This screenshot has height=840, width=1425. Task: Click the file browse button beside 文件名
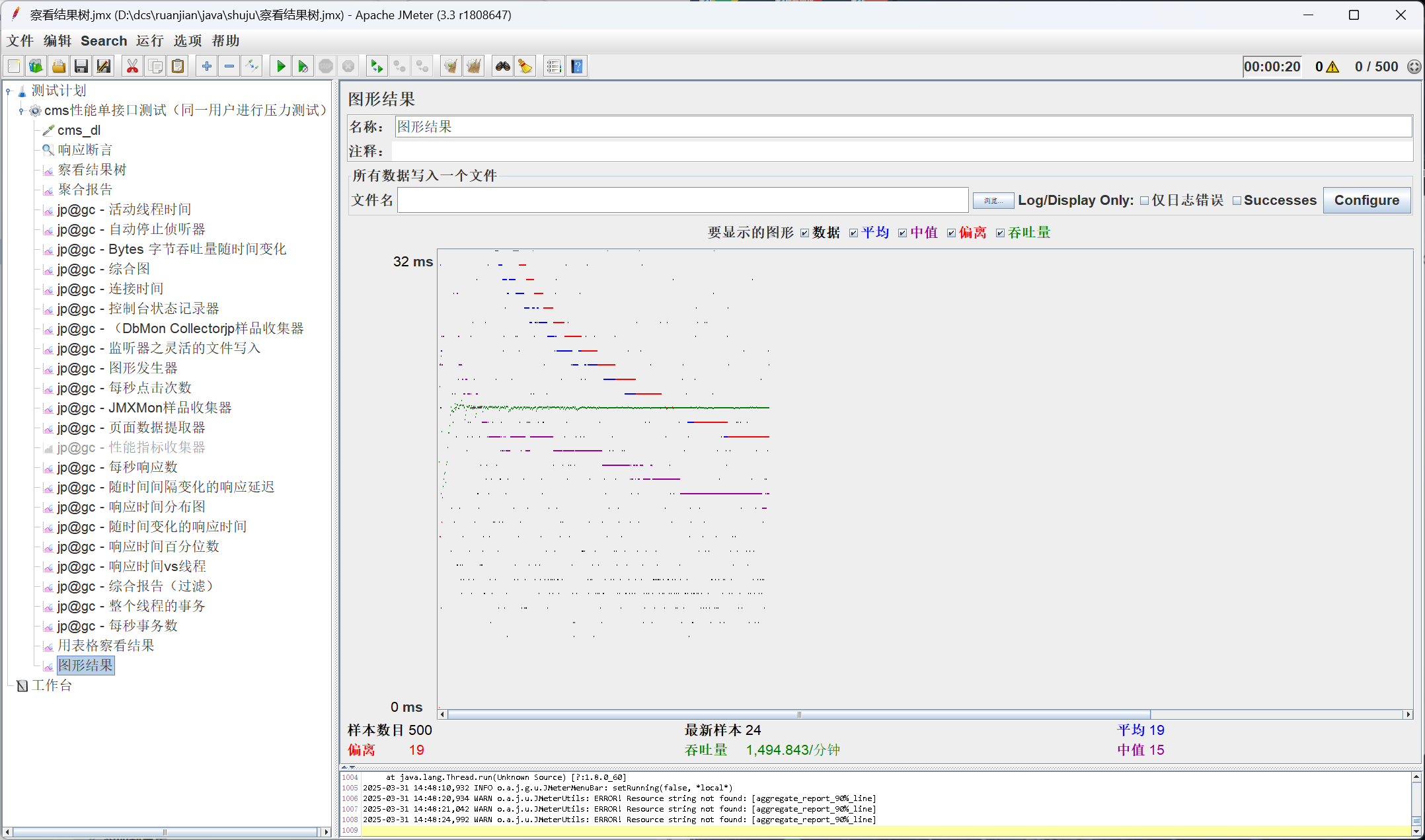(992, 200)
